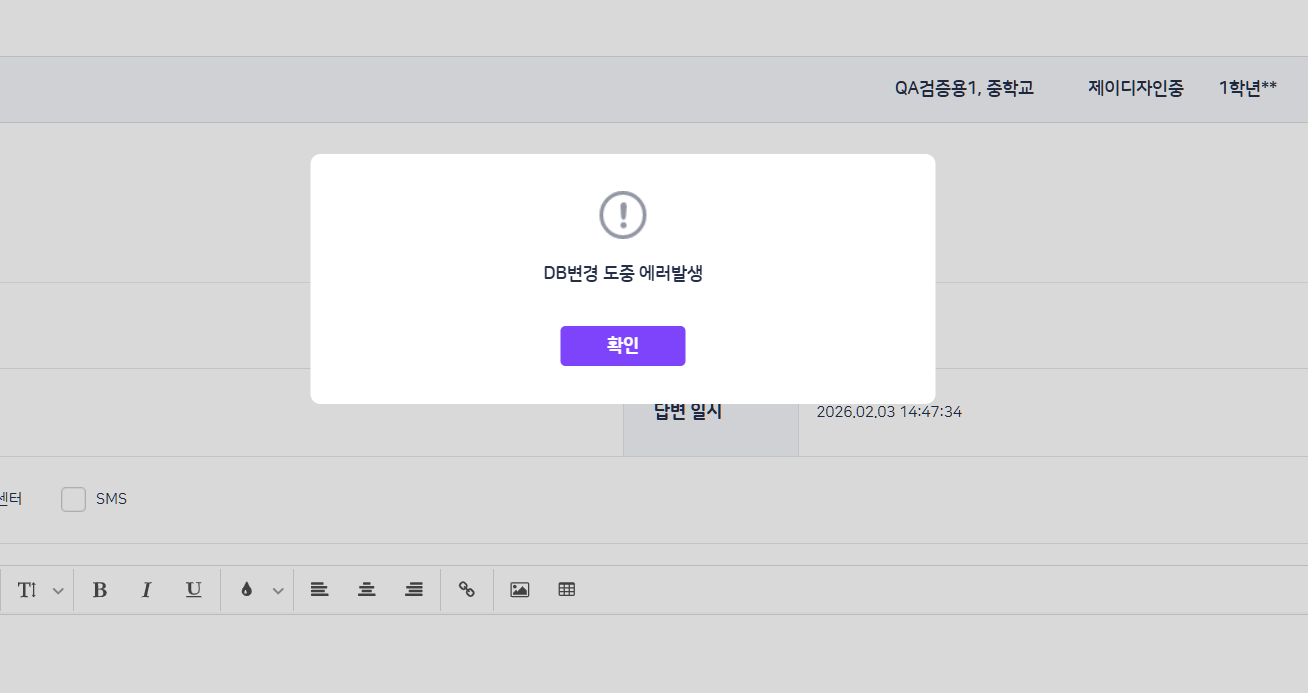Click the font size tool icon
Screen dimensions: 1308x693
27,590
